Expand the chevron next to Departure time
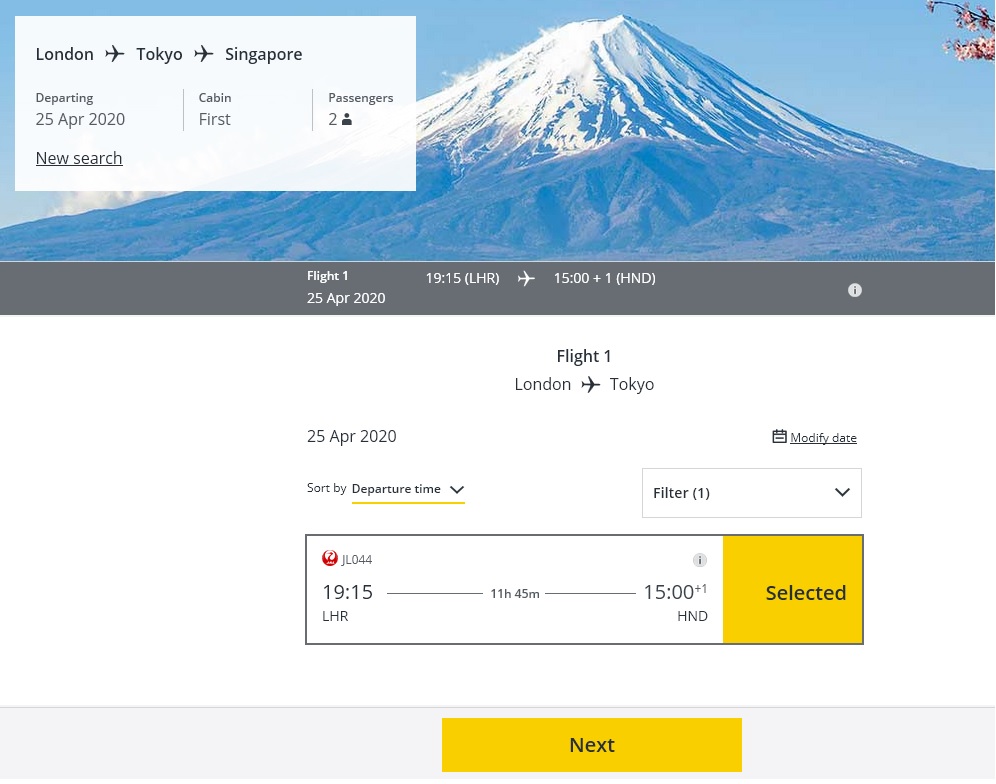The image size is (996, 784). pos(457,490)
